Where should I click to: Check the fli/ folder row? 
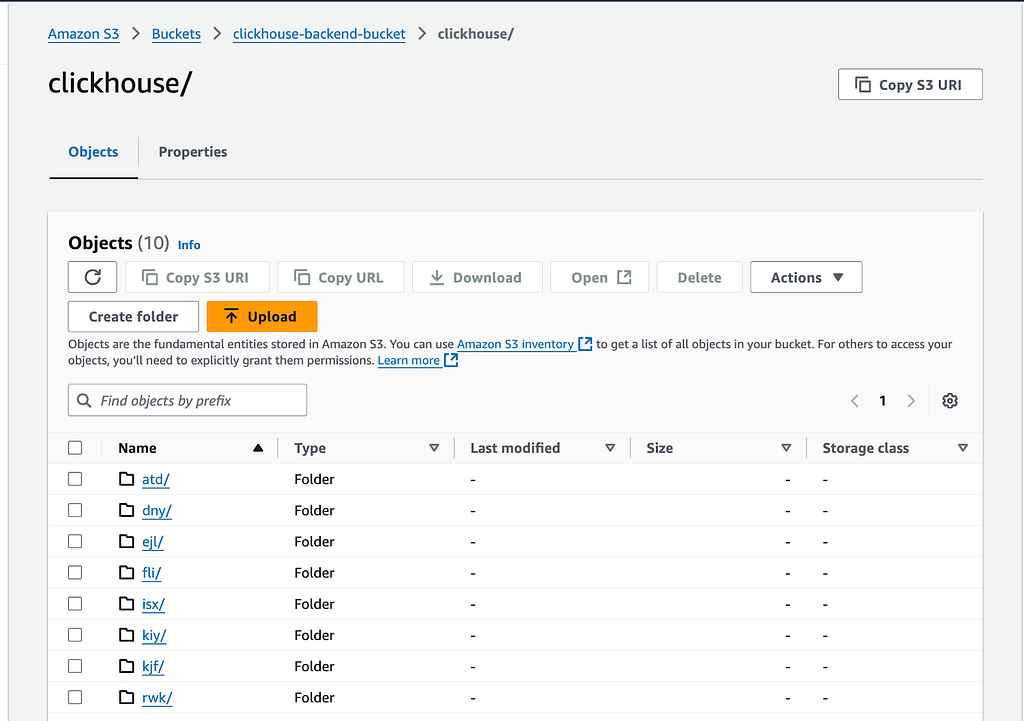[75, 573]
